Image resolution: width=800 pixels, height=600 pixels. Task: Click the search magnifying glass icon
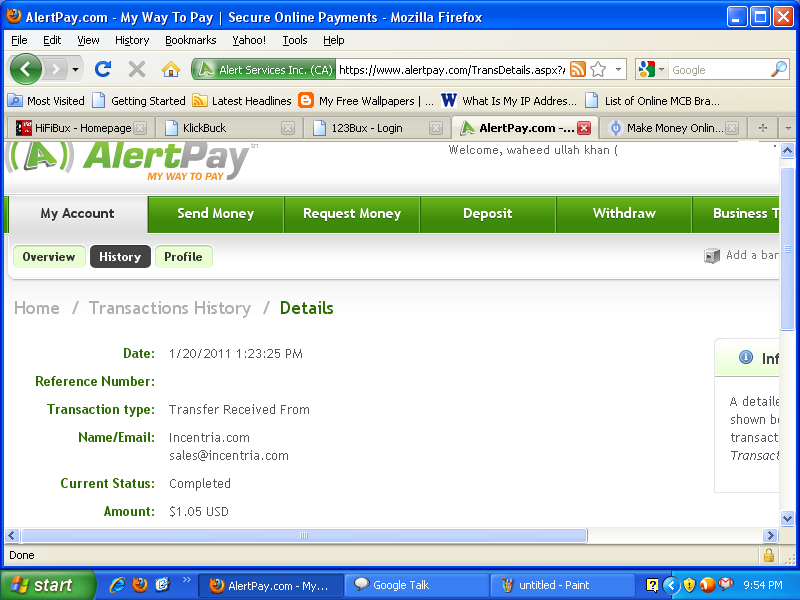[779, 69]
